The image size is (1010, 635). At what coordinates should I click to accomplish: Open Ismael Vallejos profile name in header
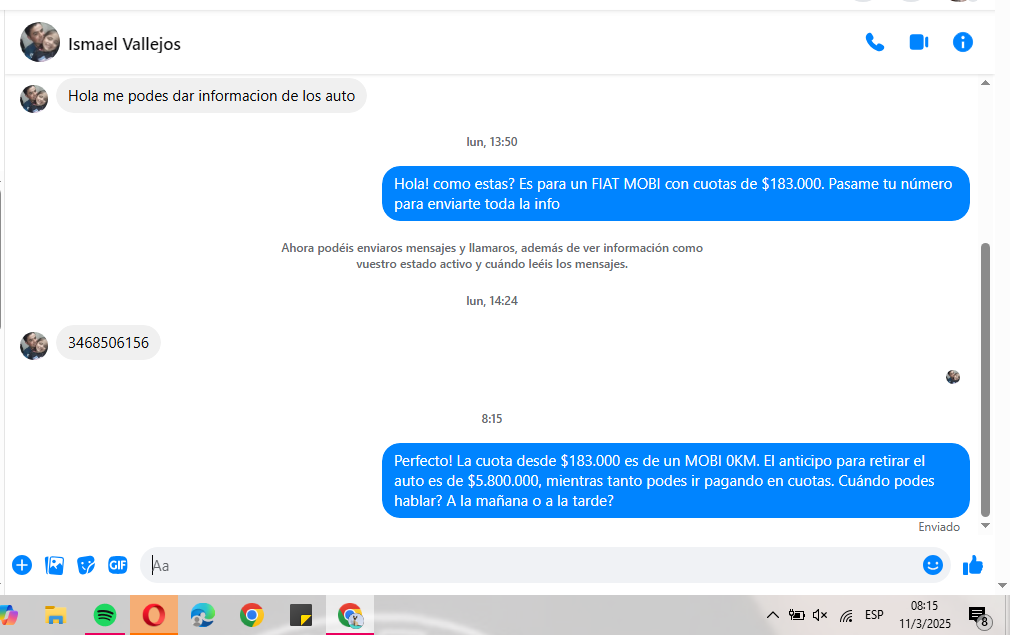coord(124,44)
